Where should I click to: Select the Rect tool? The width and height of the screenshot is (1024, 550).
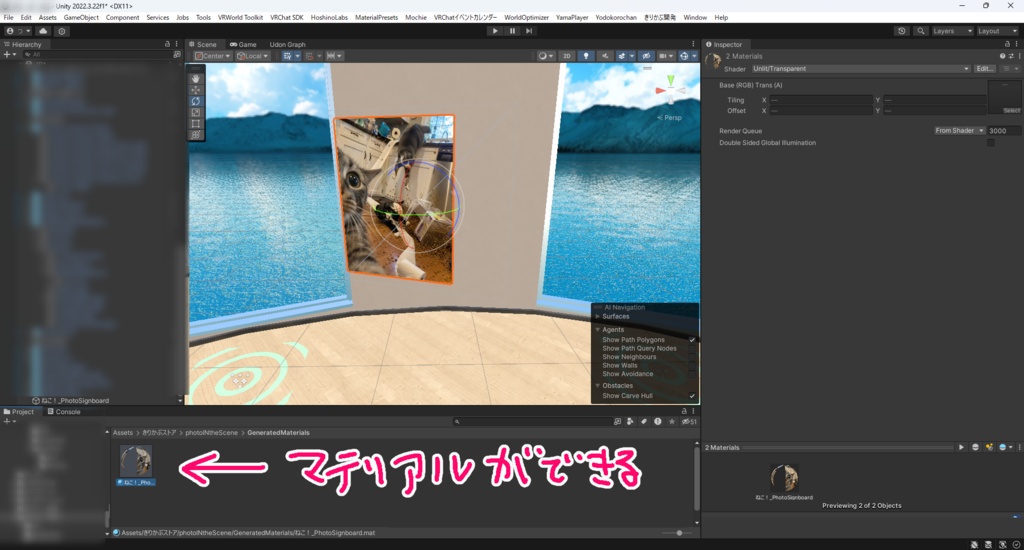click(x=195, y=123)
